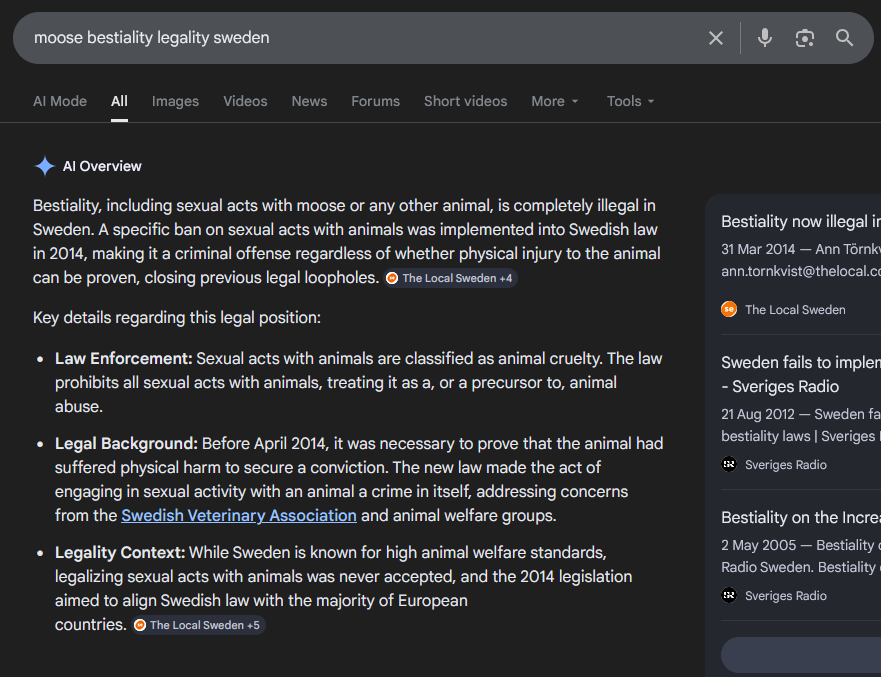Switch to Images tab

click(175, 101)
